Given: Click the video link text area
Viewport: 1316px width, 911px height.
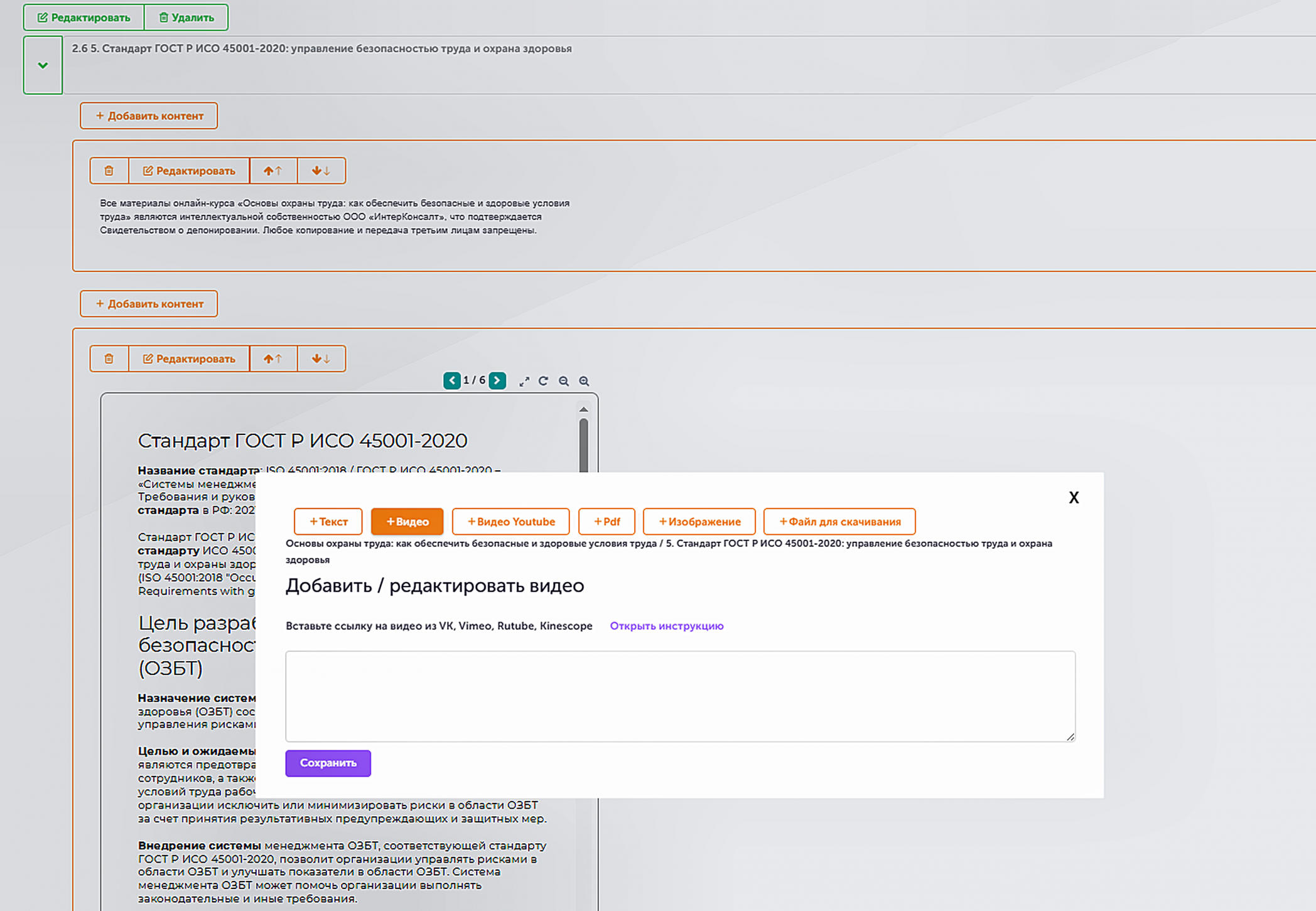Looking at the screenshot, I should coord(681,696).
